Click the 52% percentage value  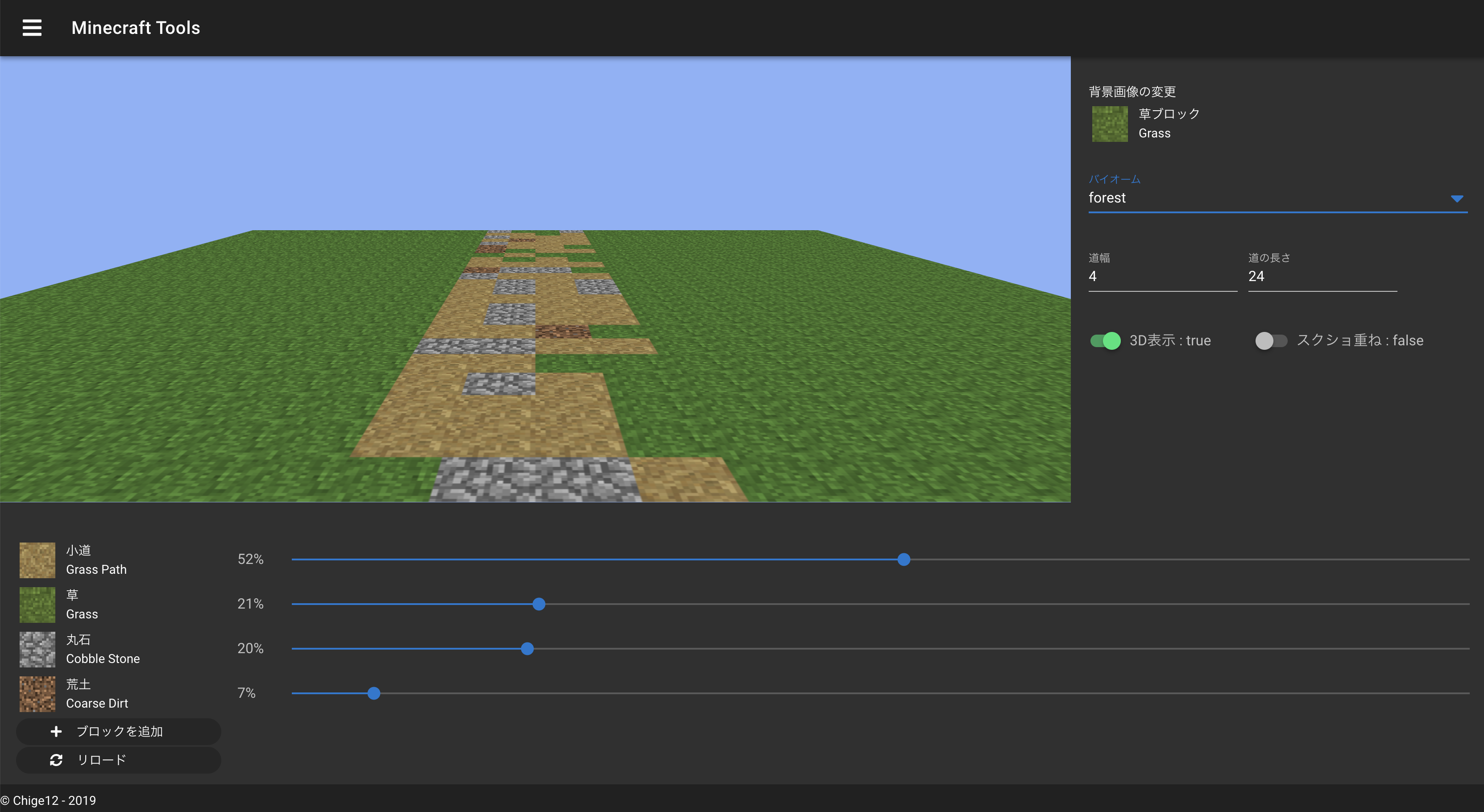pos(251,559)
